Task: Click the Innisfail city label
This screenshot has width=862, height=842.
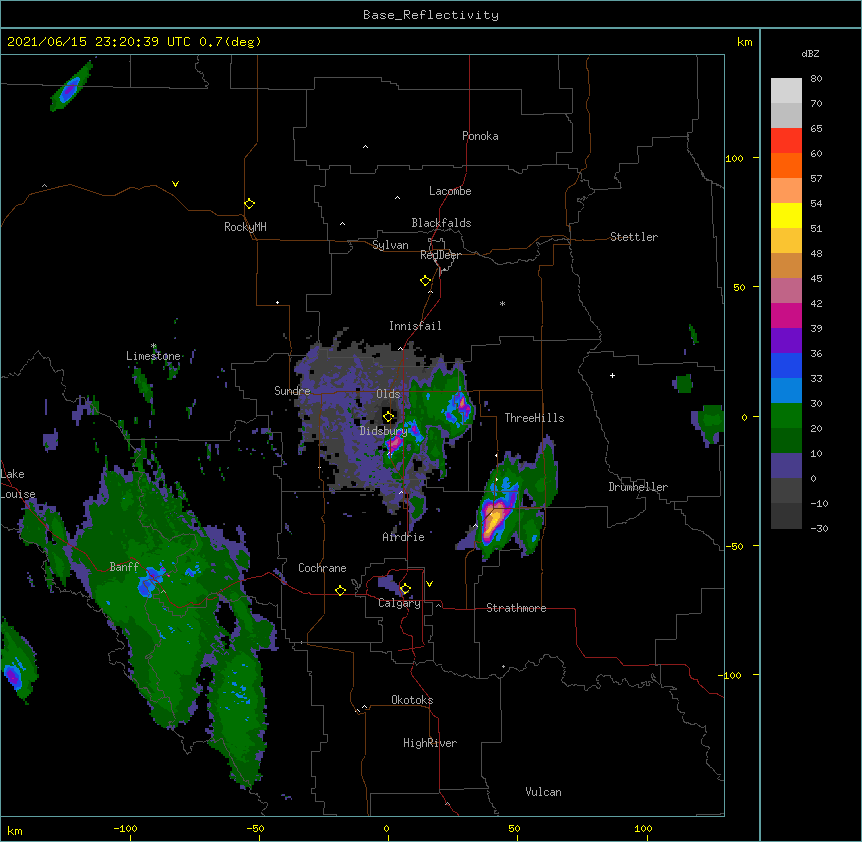Action: pos(415,326)
